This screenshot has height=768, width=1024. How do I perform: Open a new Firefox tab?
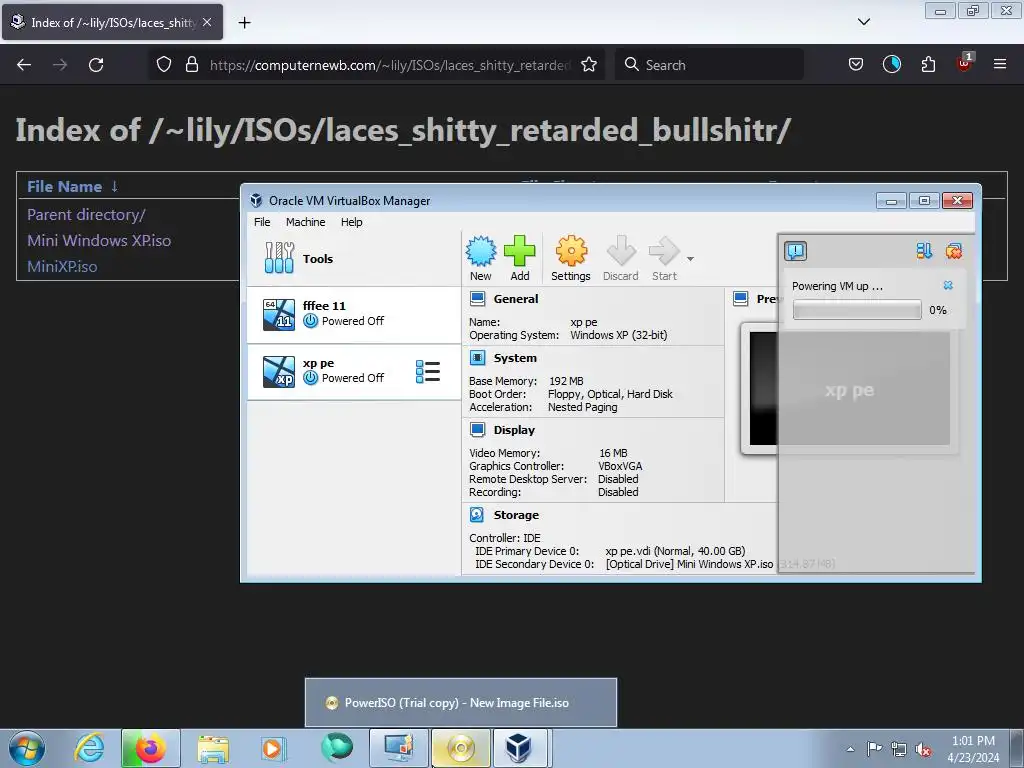click(244, 23)
